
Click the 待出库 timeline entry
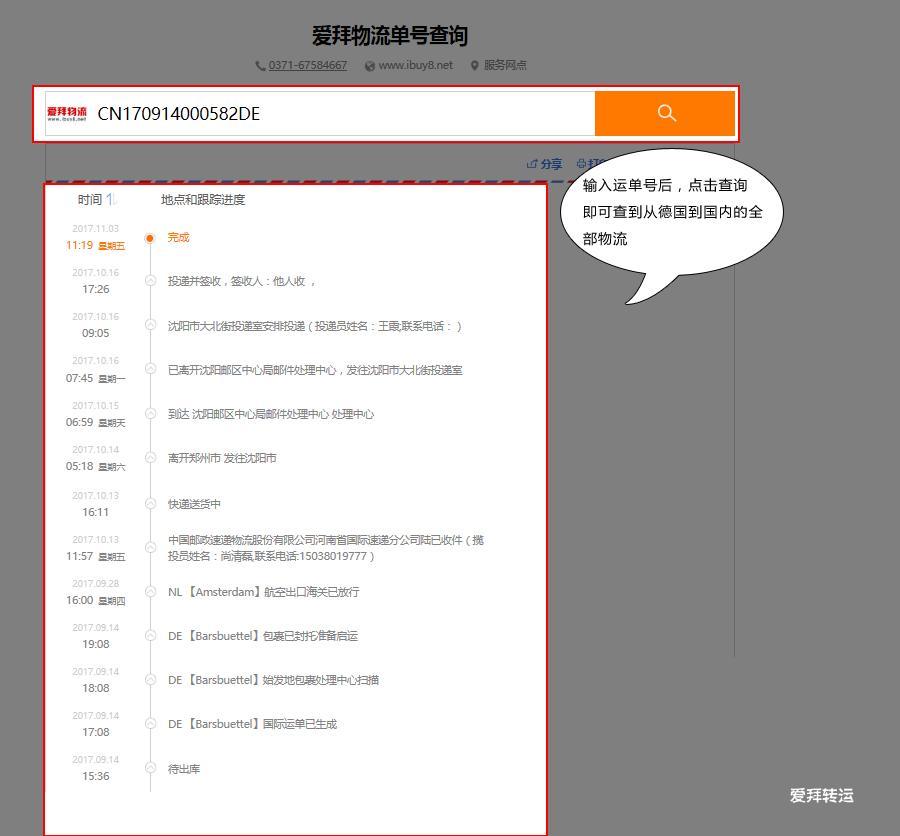(x=184, y=769)
